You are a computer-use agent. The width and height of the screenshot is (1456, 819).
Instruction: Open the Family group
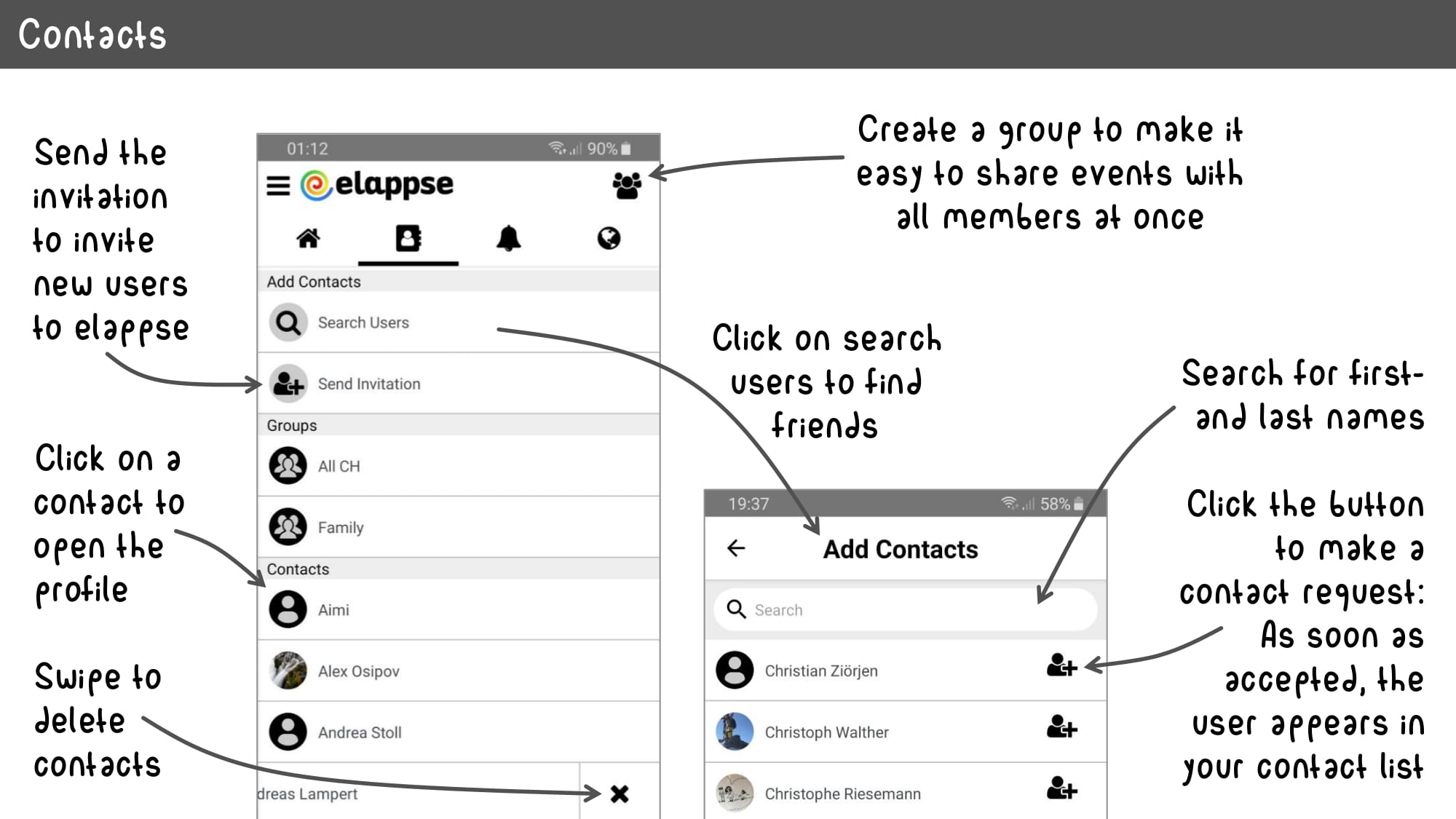click(x=340, y=527)
